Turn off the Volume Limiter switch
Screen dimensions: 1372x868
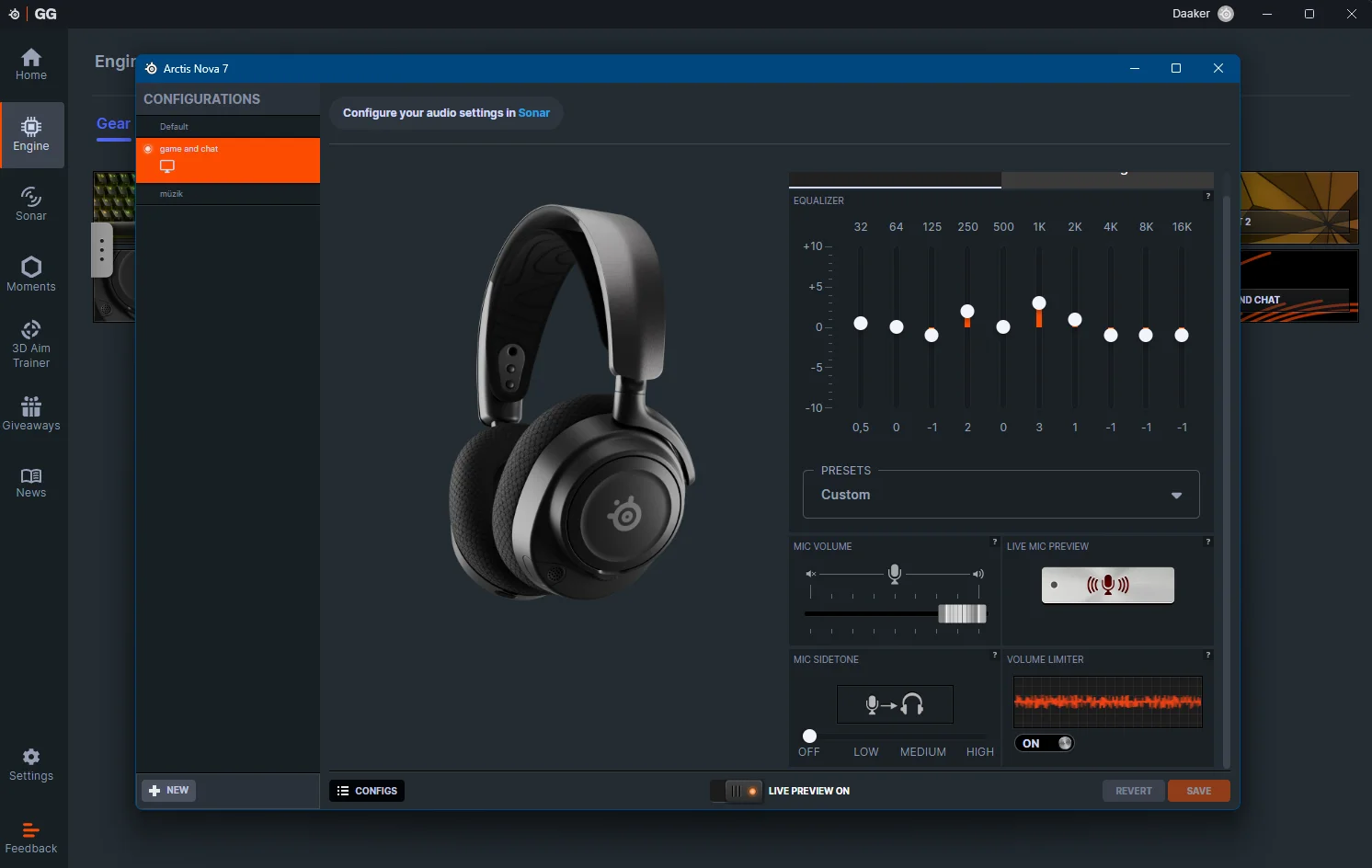(1045, 744)
